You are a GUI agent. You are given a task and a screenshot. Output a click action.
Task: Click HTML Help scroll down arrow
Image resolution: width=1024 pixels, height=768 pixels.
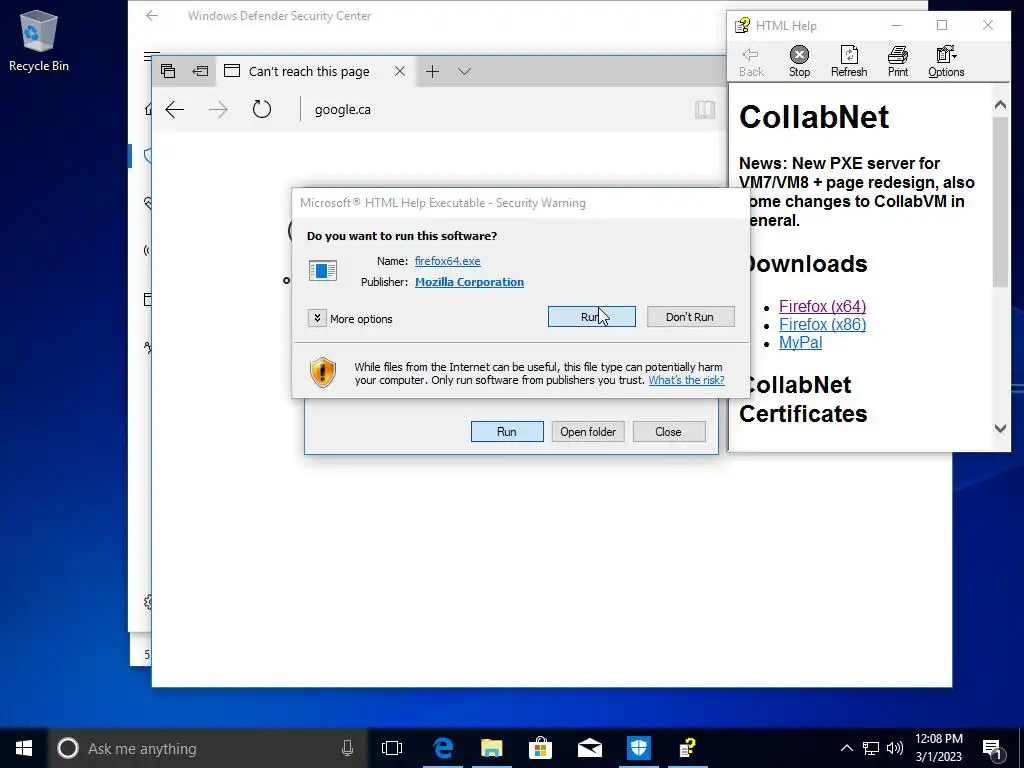point(1000,428)
